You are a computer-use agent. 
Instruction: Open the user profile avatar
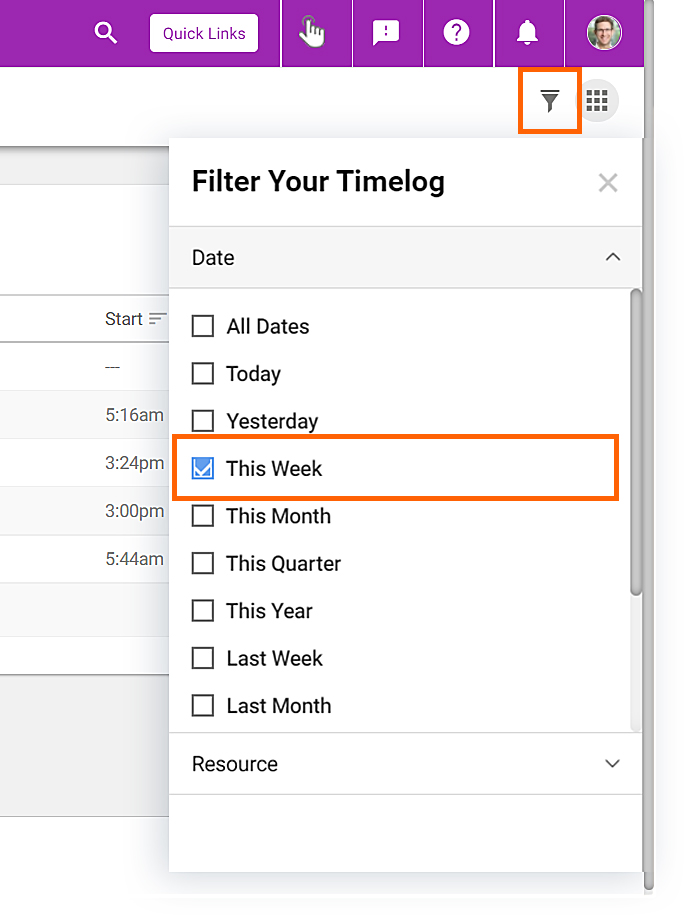604,33
